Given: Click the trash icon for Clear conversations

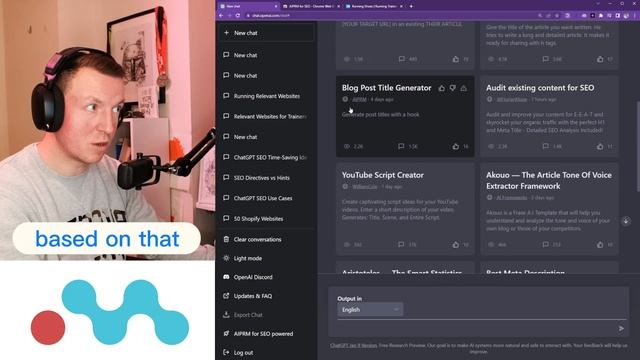Looking at the screenshot, I should click(x=227, y=239).
